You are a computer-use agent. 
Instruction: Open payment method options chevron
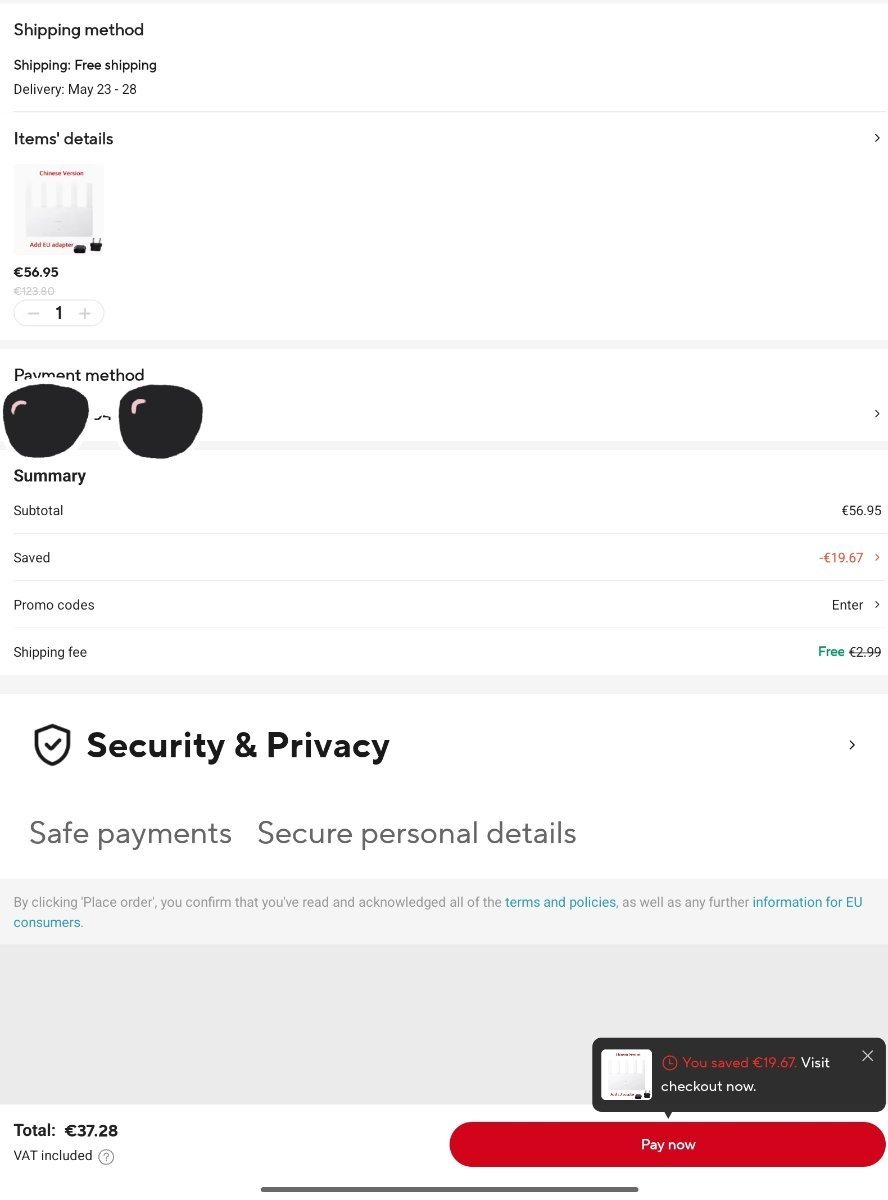pyautogui.click(x=877, y=413)
